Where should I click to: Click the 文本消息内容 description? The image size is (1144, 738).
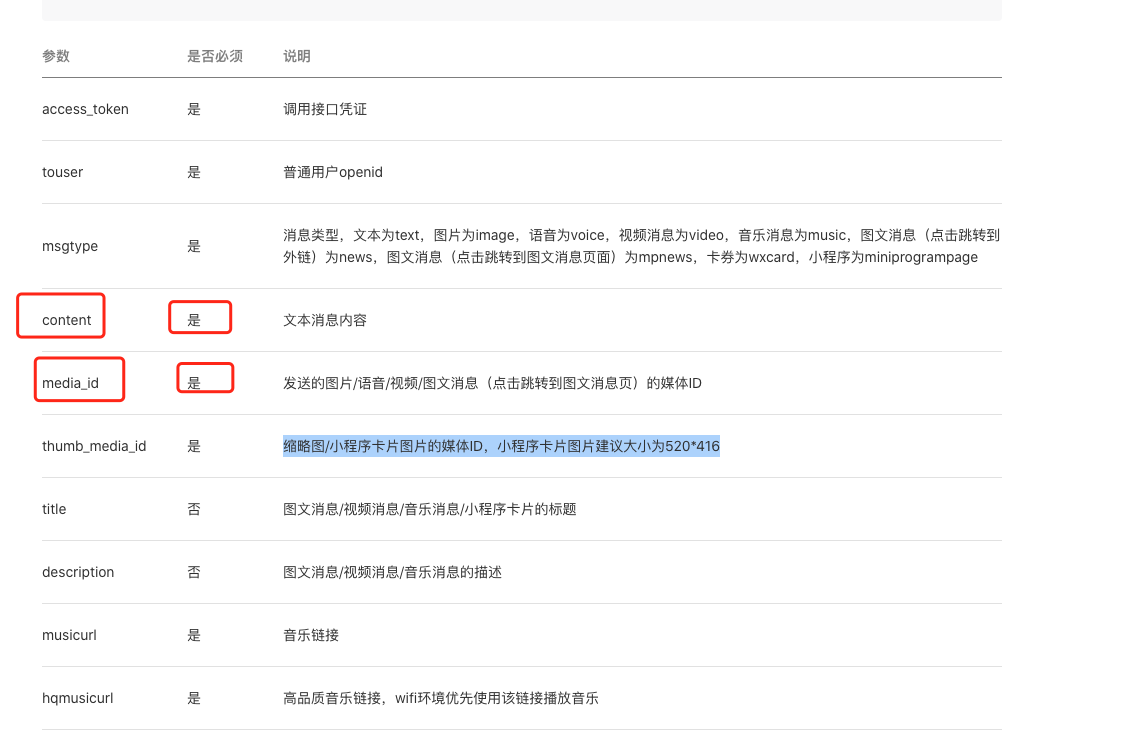point(325,320)
